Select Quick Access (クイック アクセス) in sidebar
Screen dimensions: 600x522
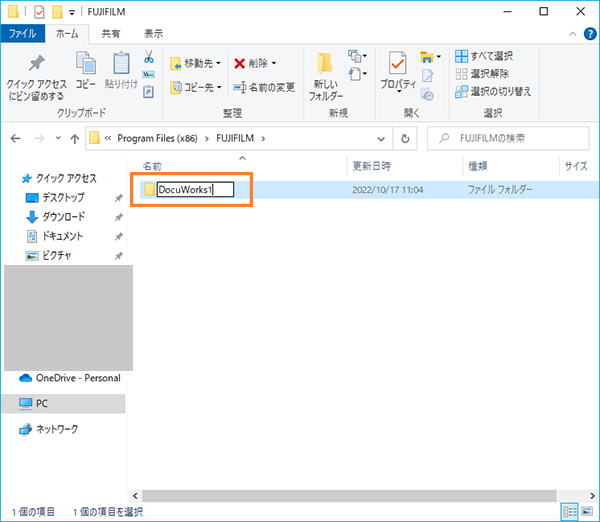(x=59, y=178)
